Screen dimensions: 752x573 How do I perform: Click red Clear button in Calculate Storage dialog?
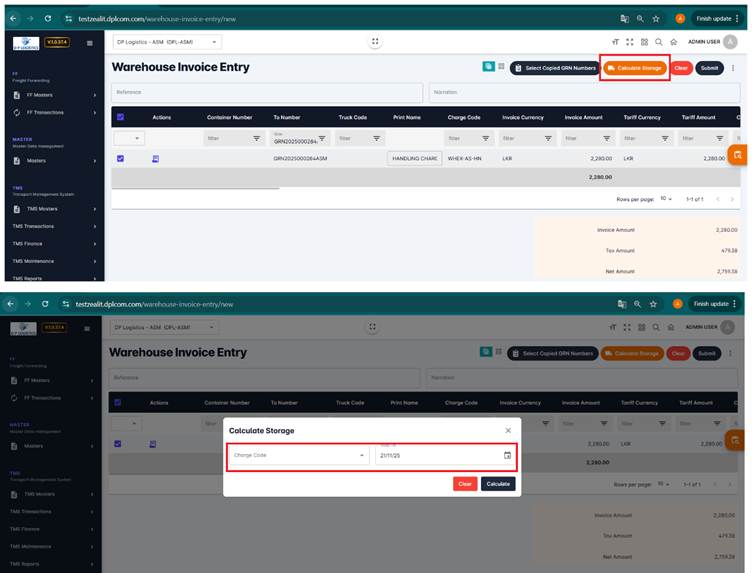tap(465, 484)
